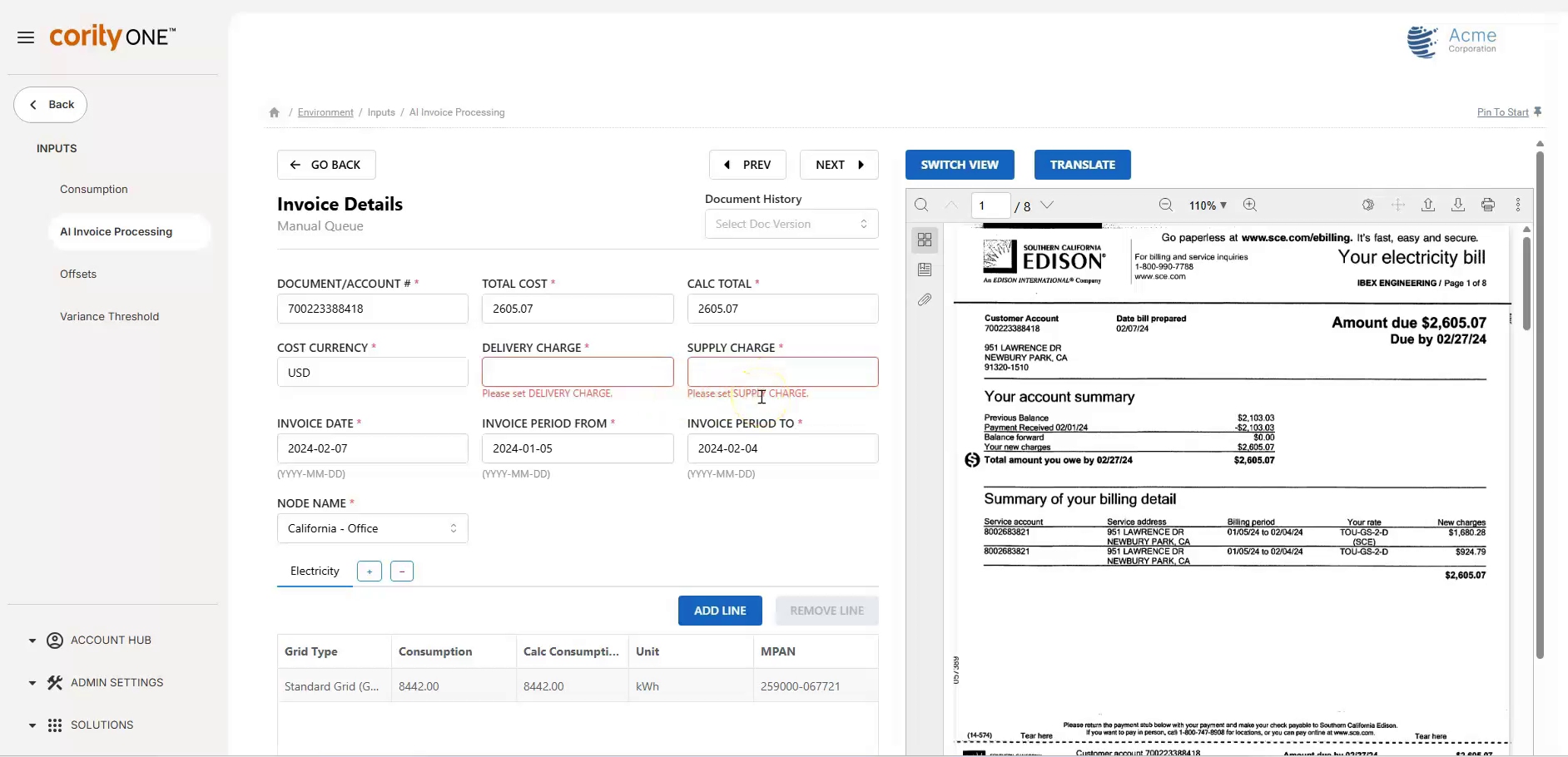Image resolution: width=1568 pixels, height=757 pixels.
Task: Open the Environment breadcrumb link
Action: pyautogui.click(x=325, y=111)
